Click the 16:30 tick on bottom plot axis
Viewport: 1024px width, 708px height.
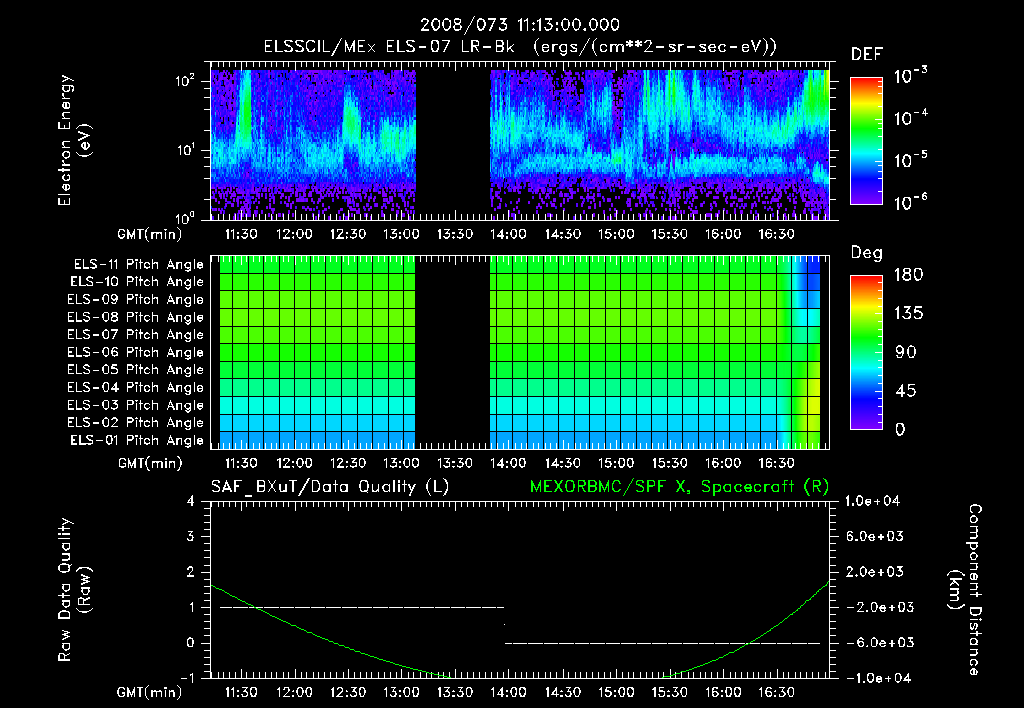click(776, 692)
